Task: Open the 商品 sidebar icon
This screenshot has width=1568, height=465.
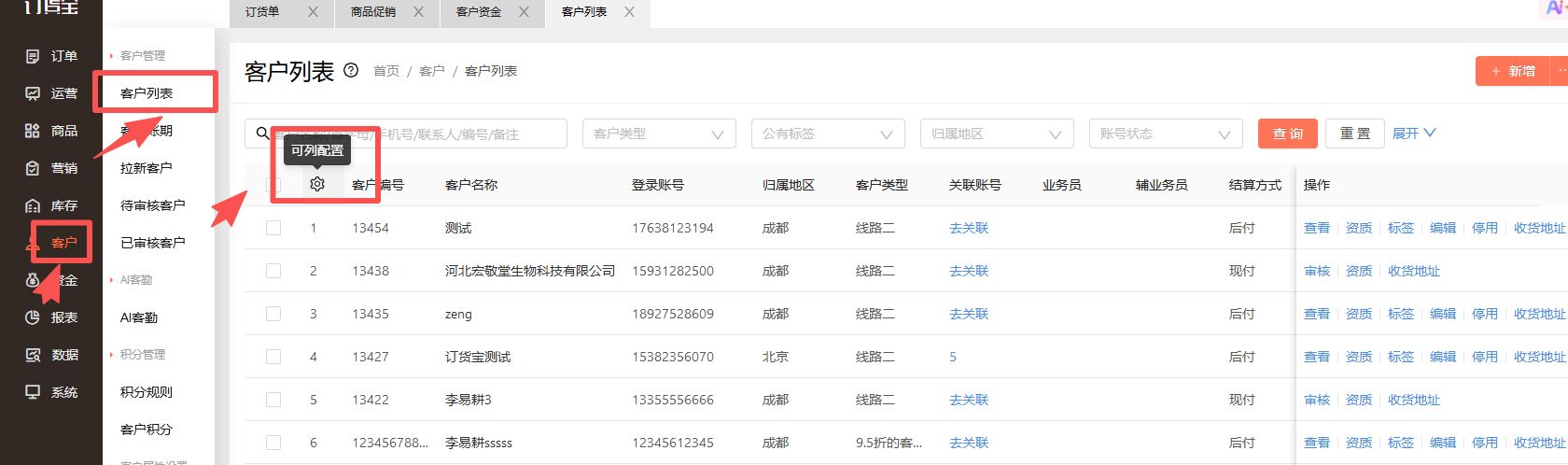Action: pos(33,131)
